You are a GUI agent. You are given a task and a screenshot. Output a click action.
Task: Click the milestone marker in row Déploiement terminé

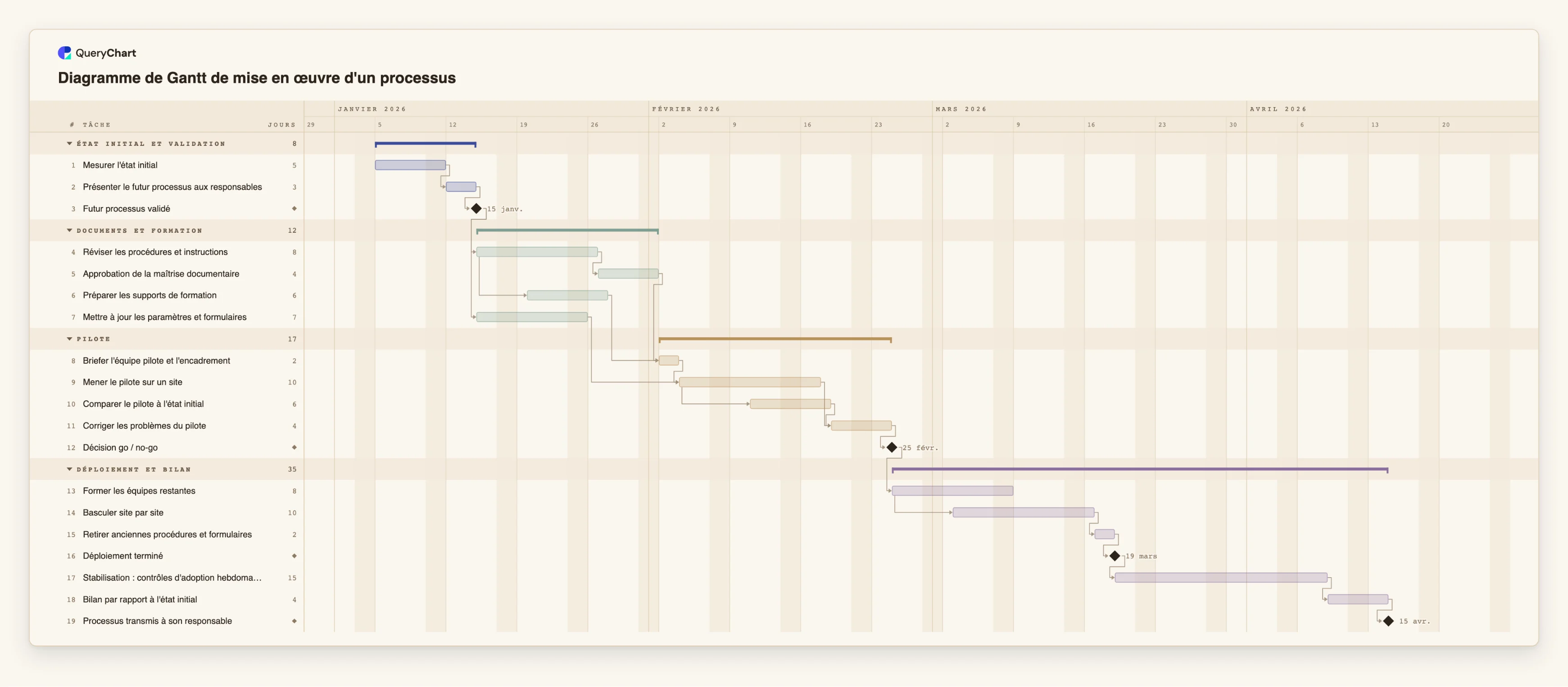[295, 556]
